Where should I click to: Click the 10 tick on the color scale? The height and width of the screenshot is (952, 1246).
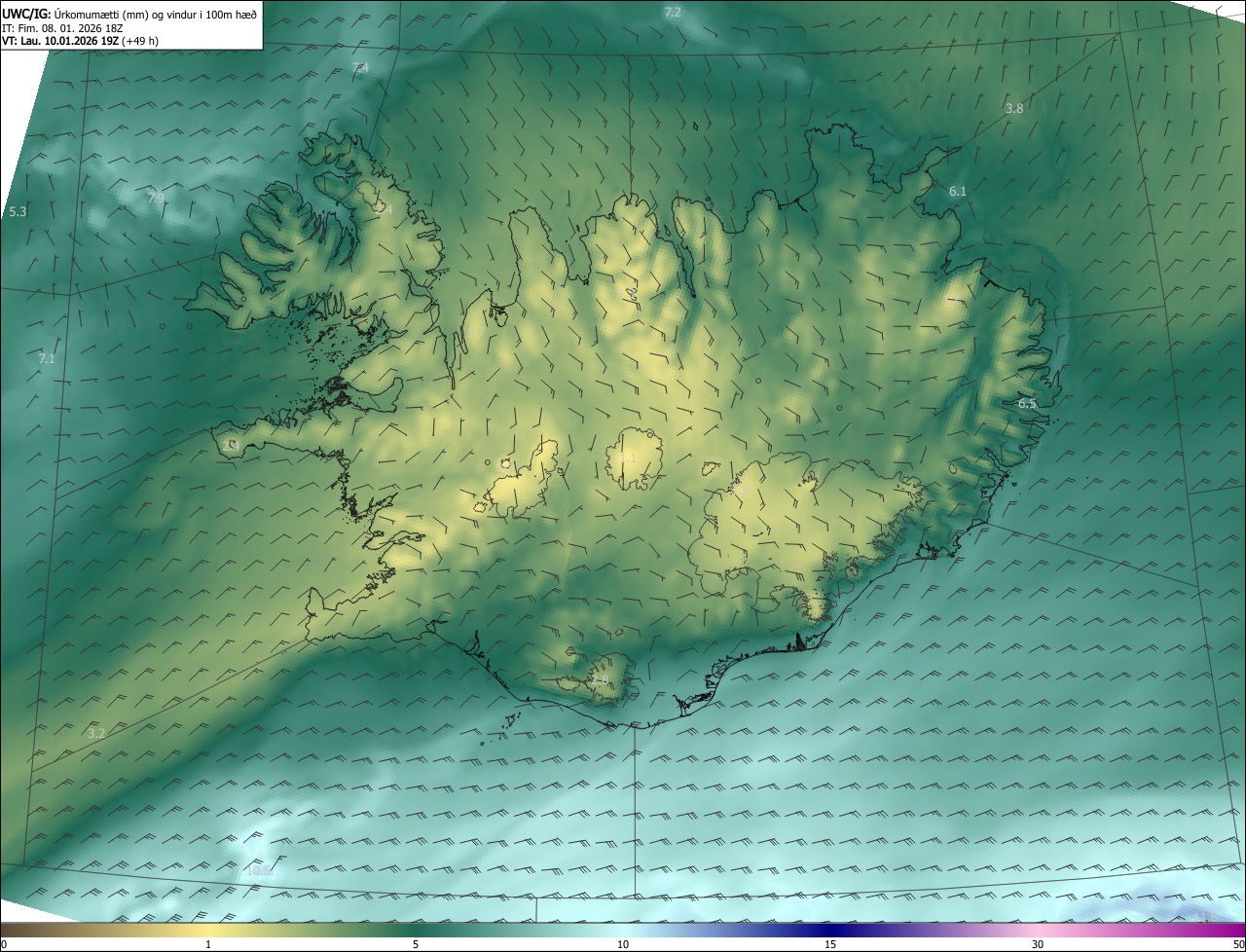point(623,944)
